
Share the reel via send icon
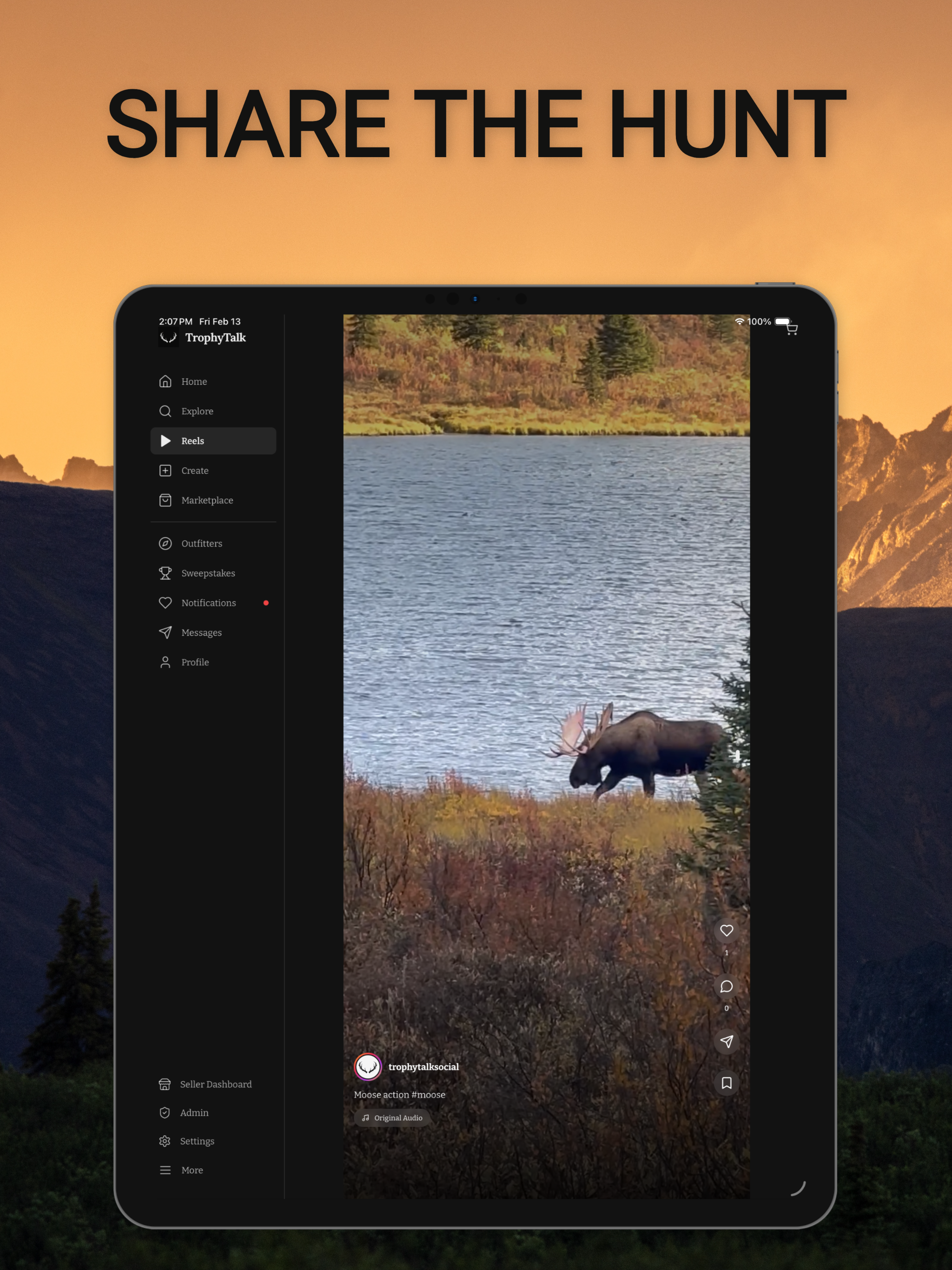click(727, 1041)
